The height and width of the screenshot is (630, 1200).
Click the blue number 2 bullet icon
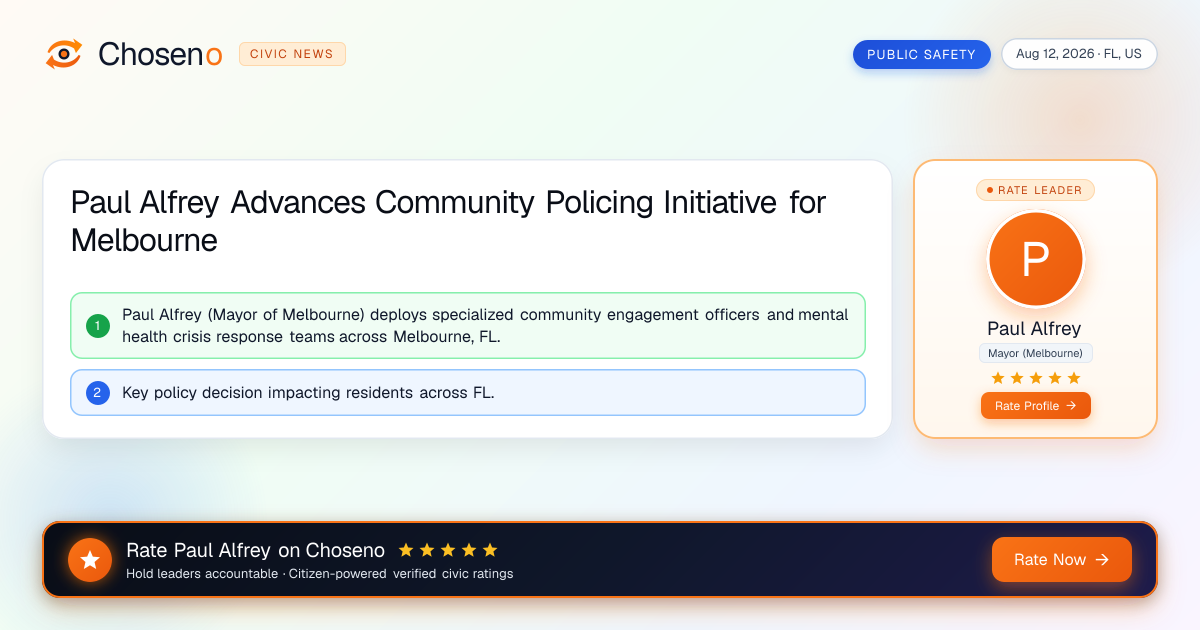point(98,392)
